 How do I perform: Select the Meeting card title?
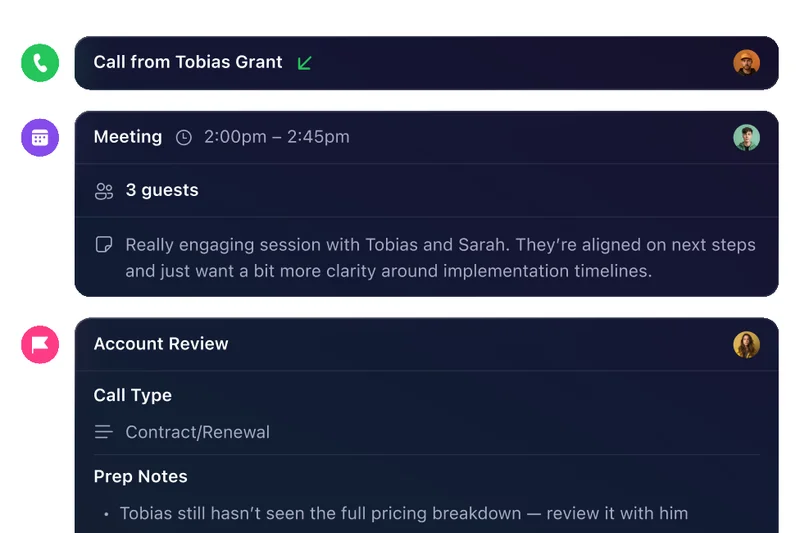[x=128, y=137]
